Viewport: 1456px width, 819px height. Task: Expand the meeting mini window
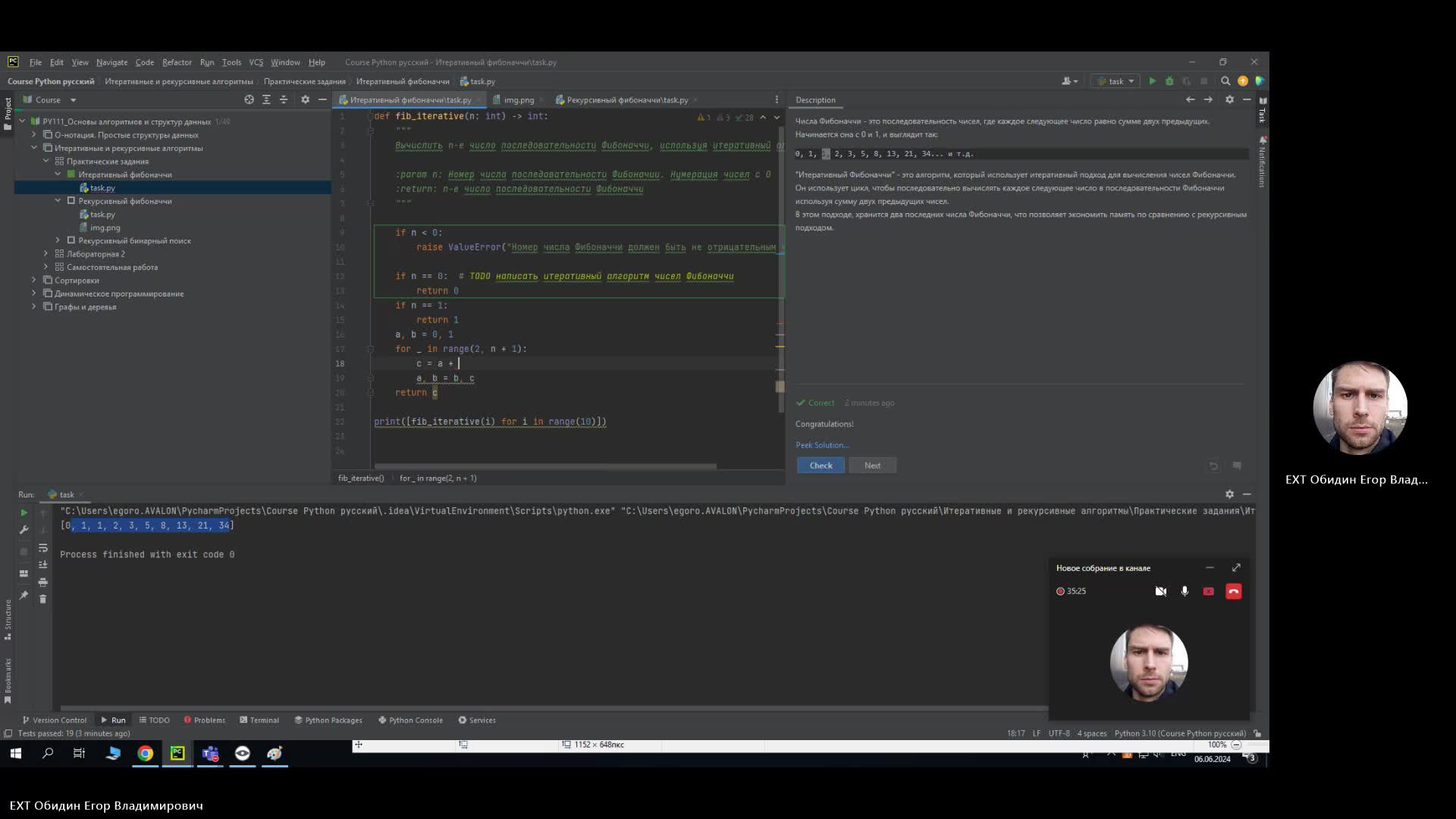click(x=1236, y=568)
